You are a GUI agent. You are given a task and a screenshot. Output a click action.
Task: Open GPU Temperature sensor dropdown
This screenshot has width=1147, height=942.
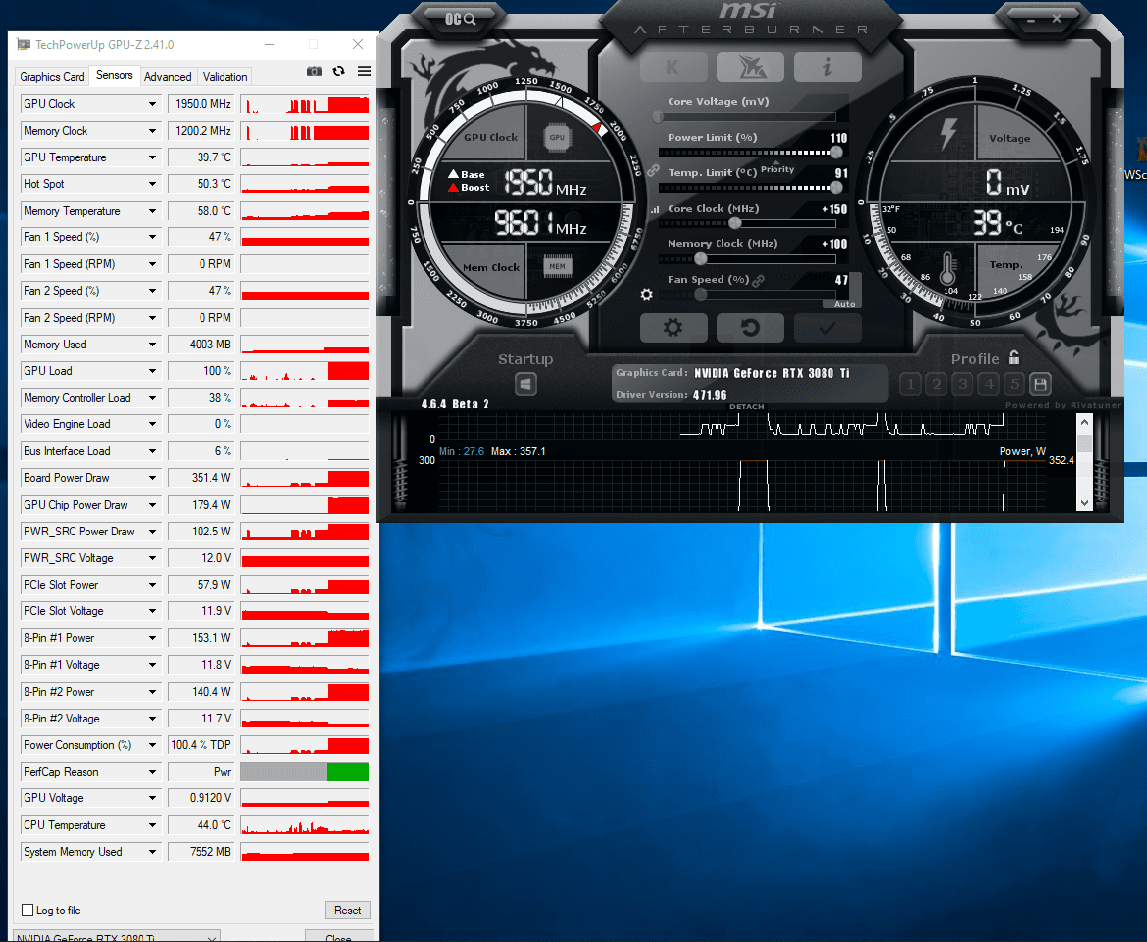(152, 157)
